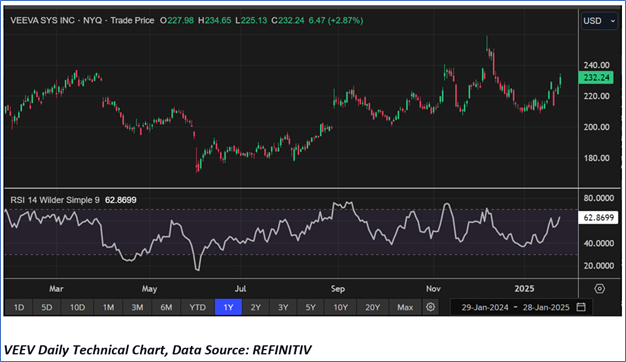Image resolution: width=626 pixels, height=362 pixels.
Task: Click the Mar time axis label
Action: tap(56, 289)
